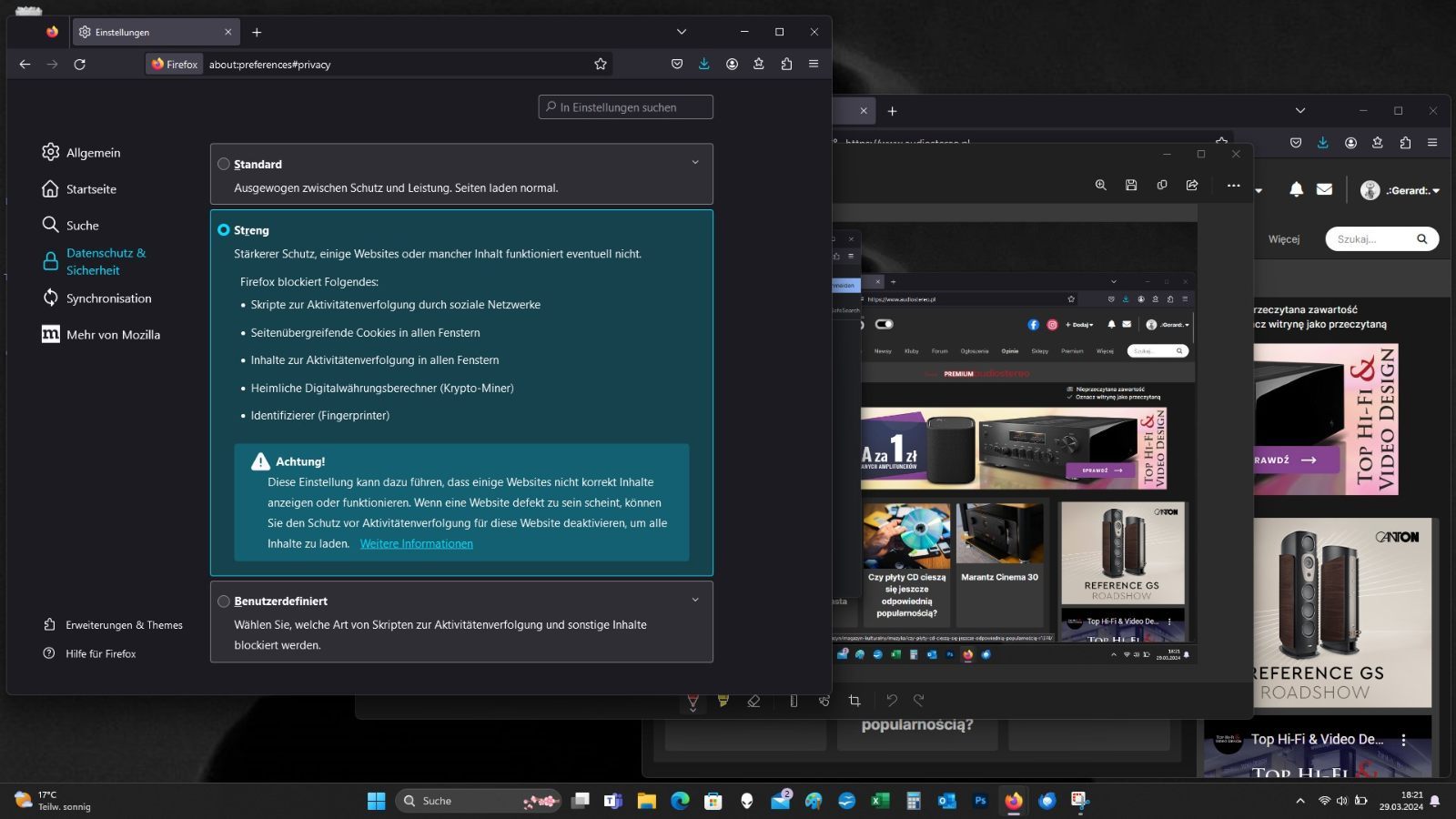Select the eraser in Snipping Tool
Image resolution: width=1456 pixels, height=819 pixels.
[x=753, y=701]
